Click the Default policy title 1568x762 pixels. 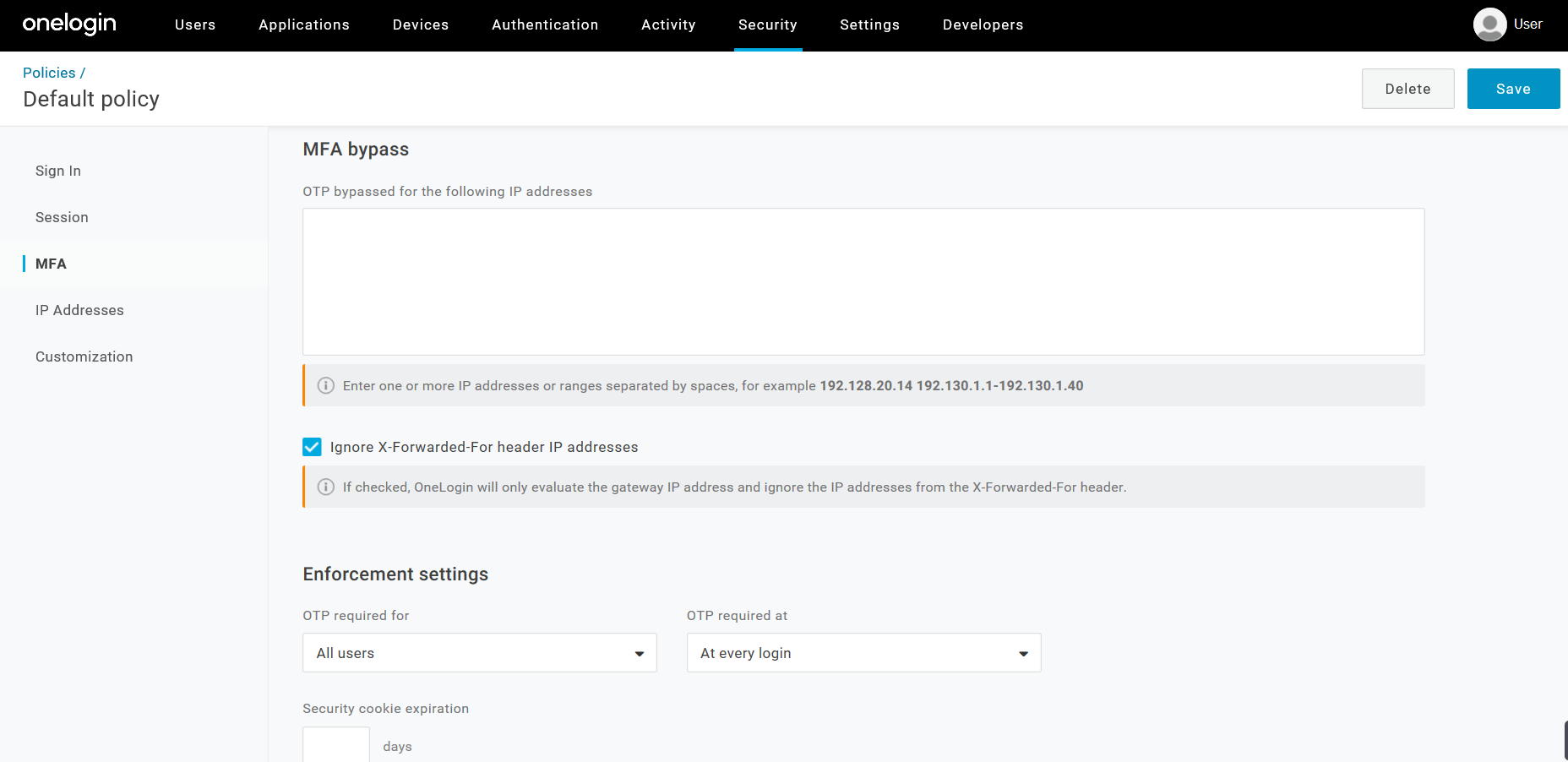91,100
